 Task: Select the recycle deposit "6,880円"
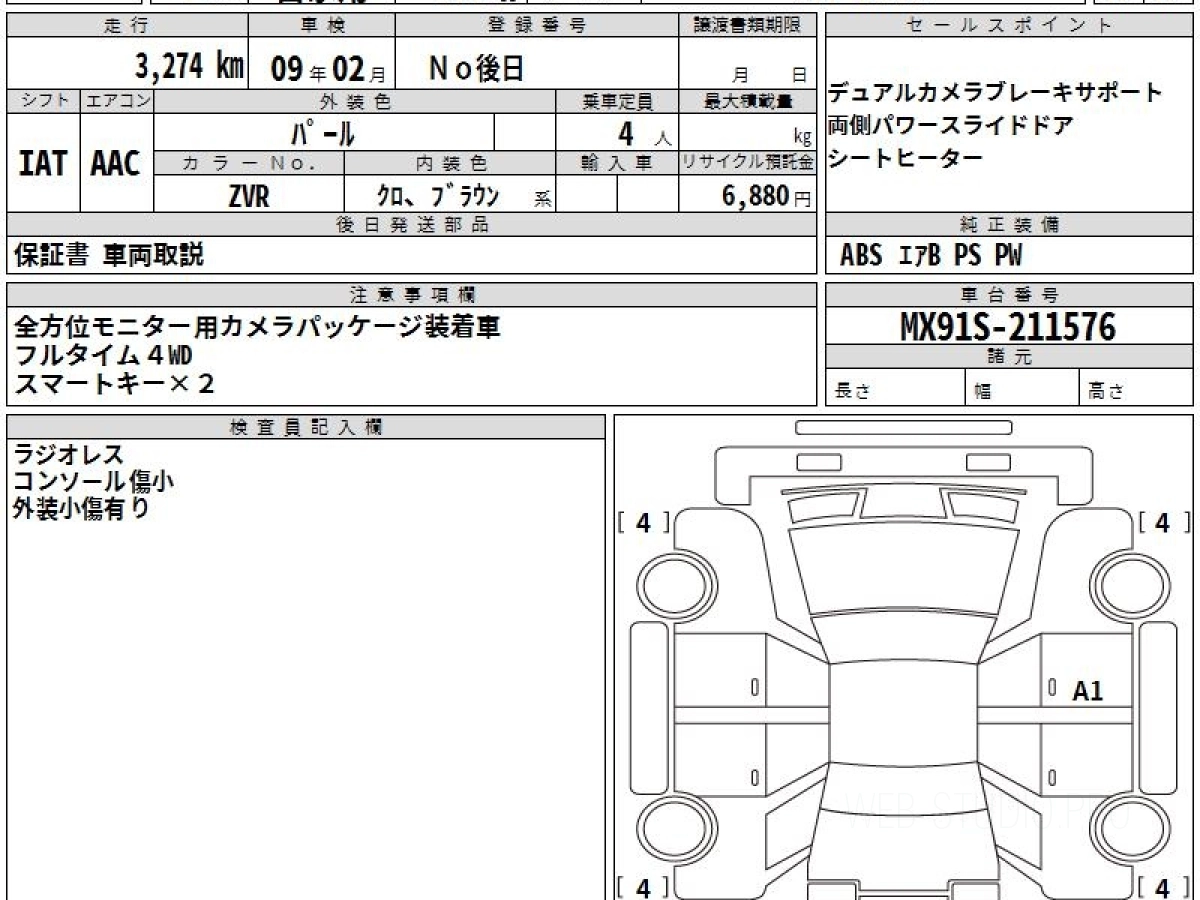(767, 196)
